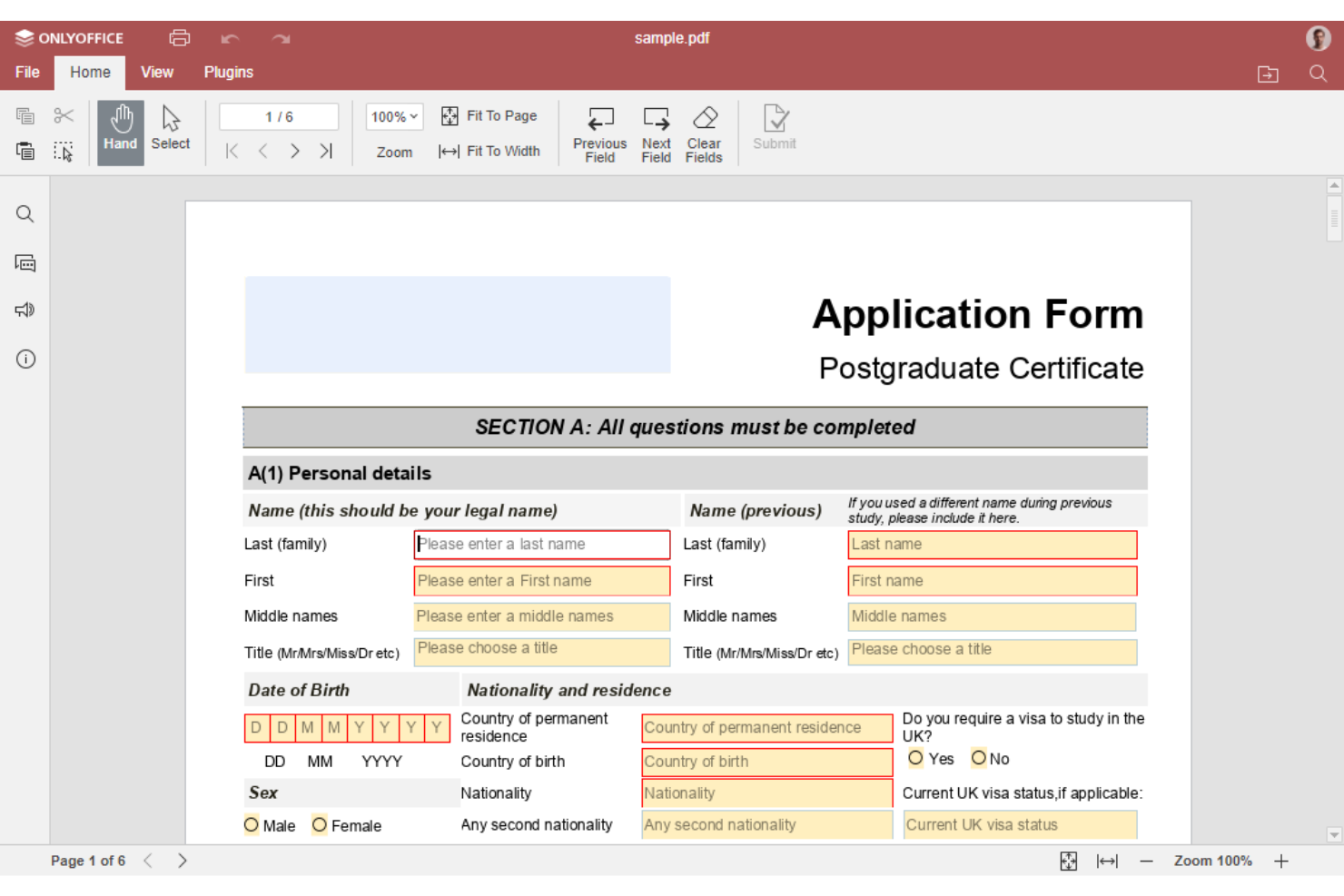Click the Print icon in the header

click(179, 37)
